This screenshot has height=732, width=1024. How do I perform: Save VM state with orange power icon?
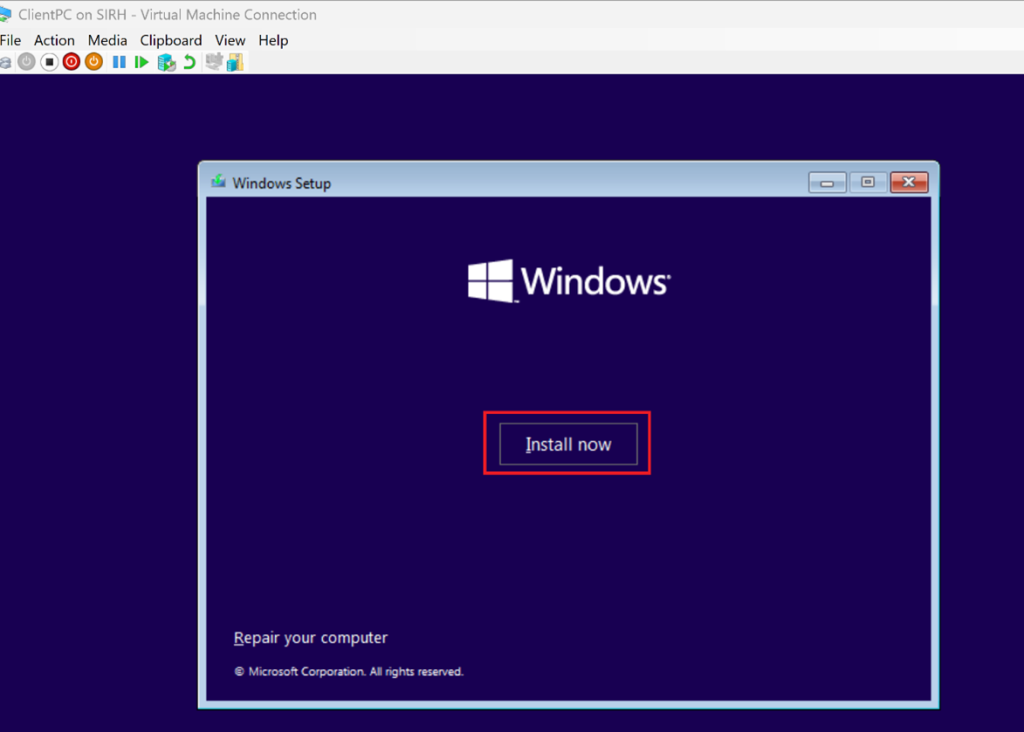pos(93,62)
